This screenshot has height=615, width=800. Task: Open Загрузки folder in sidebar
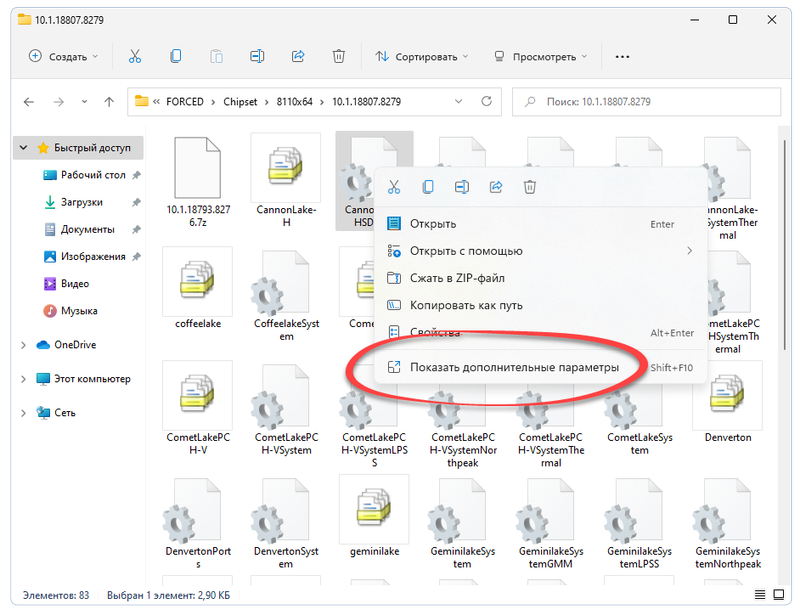(81, 202)
